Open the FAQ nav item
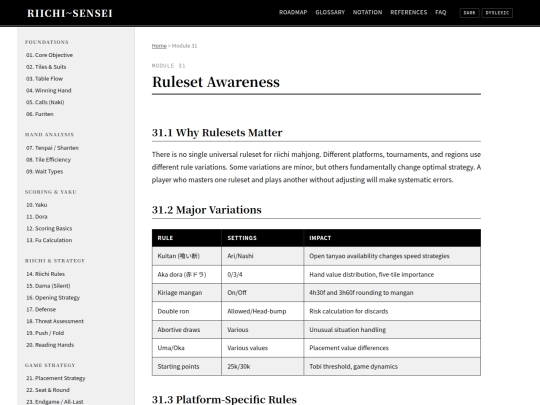Screen dimensions: 540x405 point(440,12)
